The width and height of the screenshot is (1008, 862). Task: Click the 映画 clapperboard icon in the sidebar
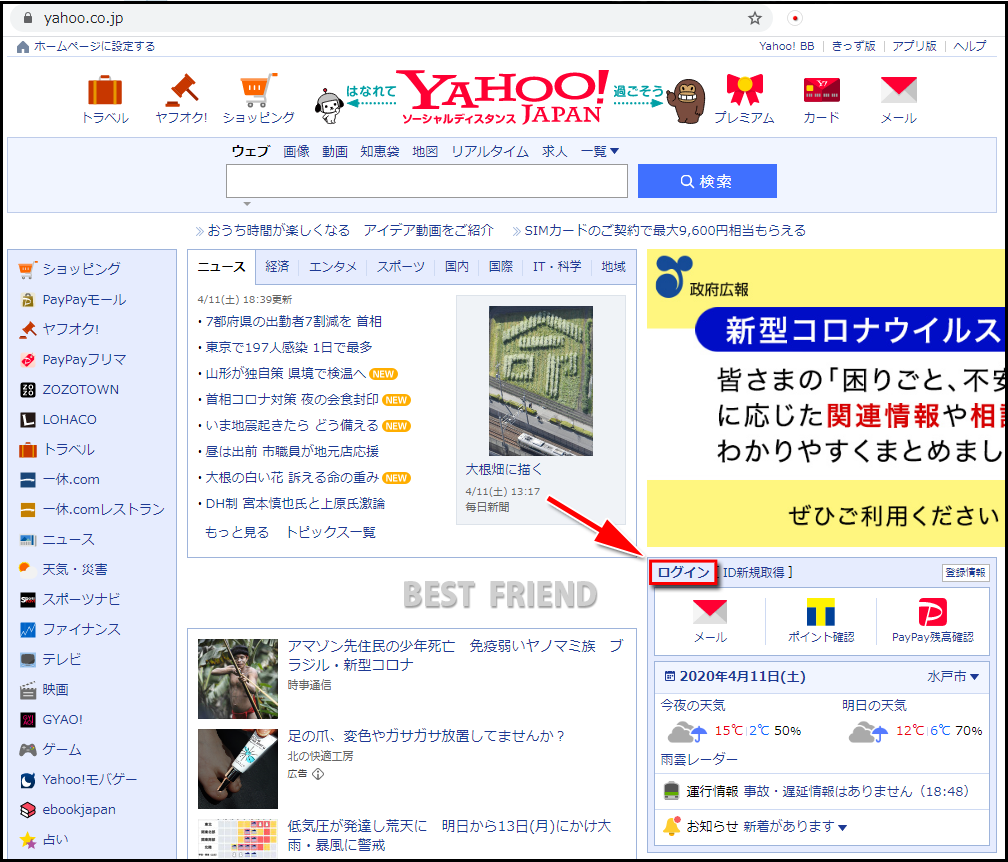pyautogui.click(x=28, y=690)
